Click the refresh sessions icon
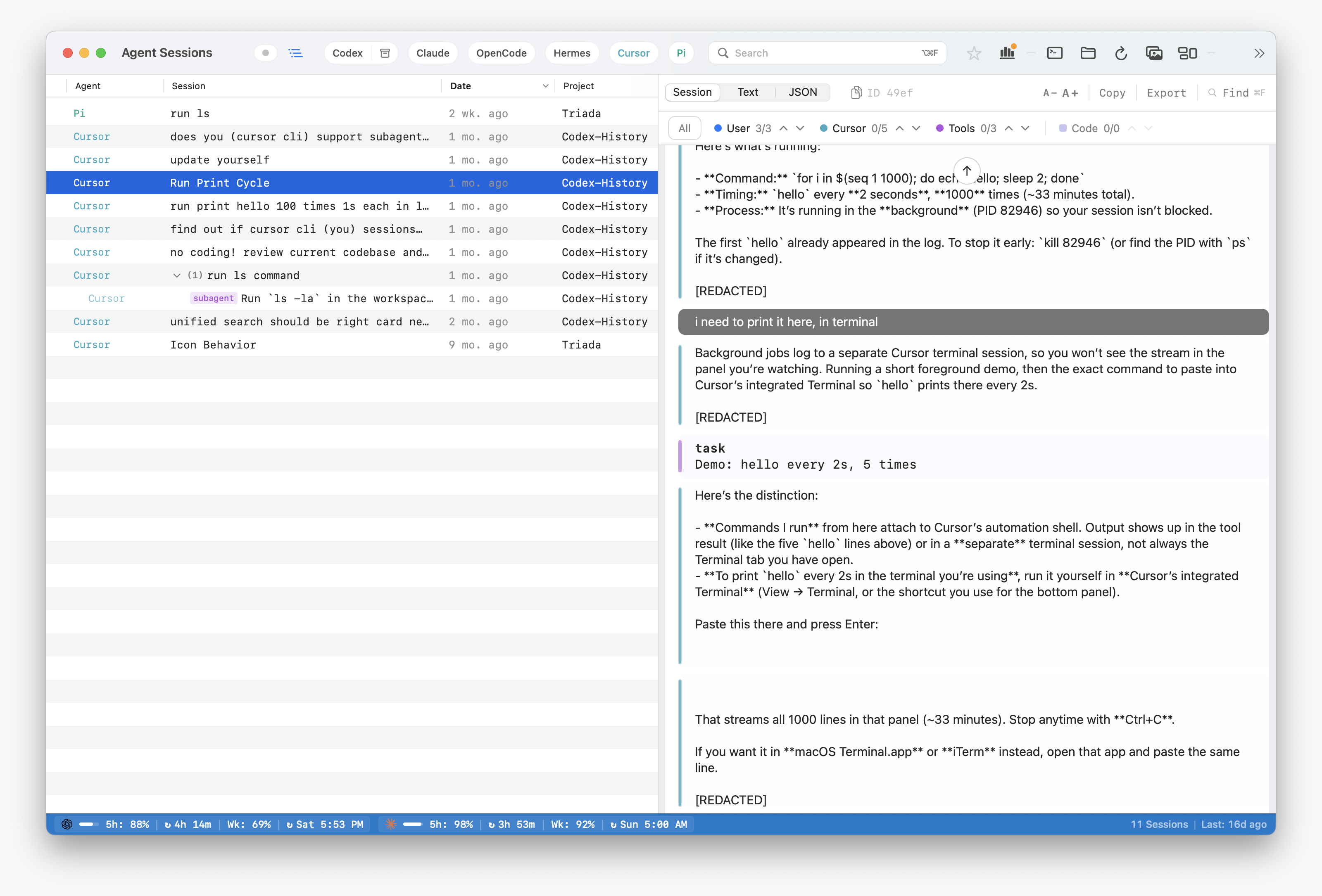Image resolution: width=1322 pixels, height=896 pixels. click(x=1121, y=53)
